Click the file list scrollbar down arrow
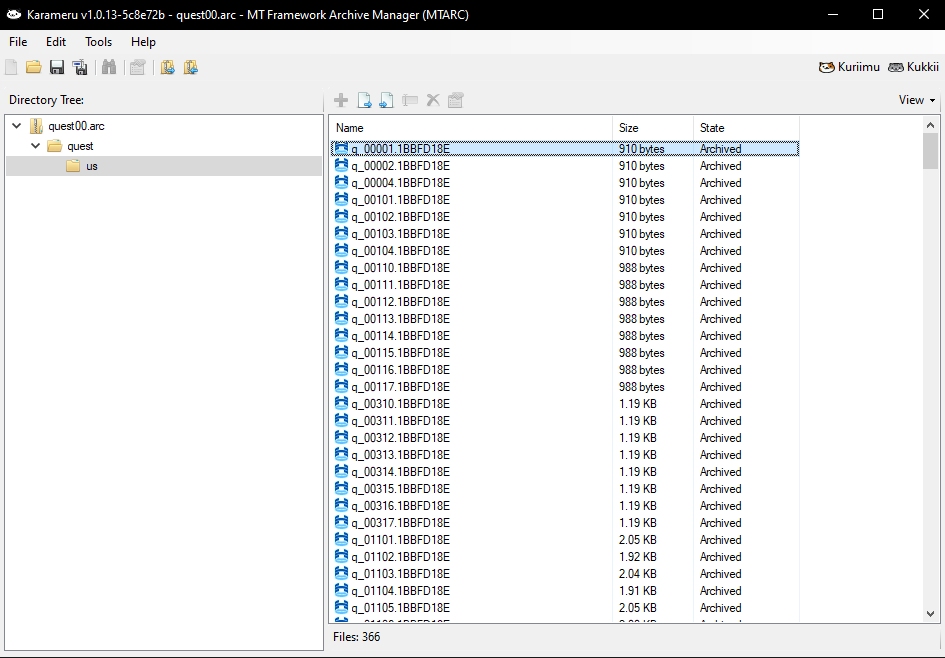Viewport: 945px width, 658px height. [931, 613]
